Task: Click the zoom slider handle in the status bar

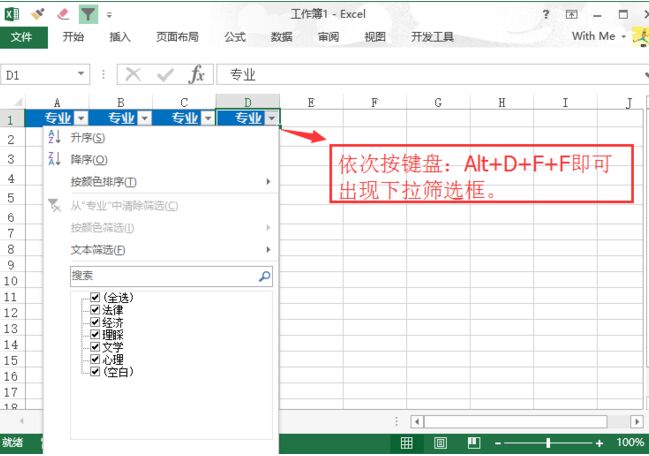Action: [x=548, y=443]
